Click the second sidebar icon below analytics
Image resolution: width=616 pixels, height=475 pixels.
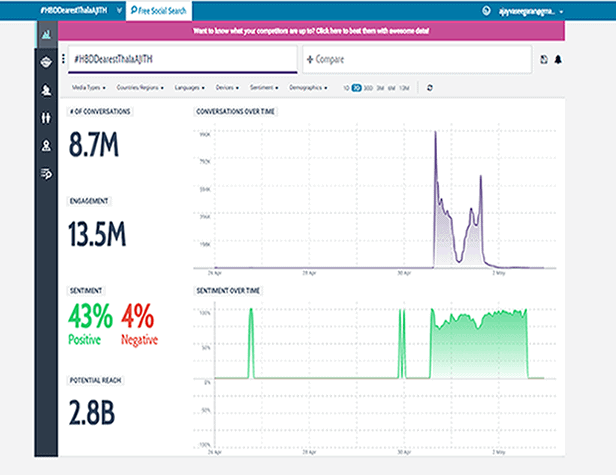(46, 62)
